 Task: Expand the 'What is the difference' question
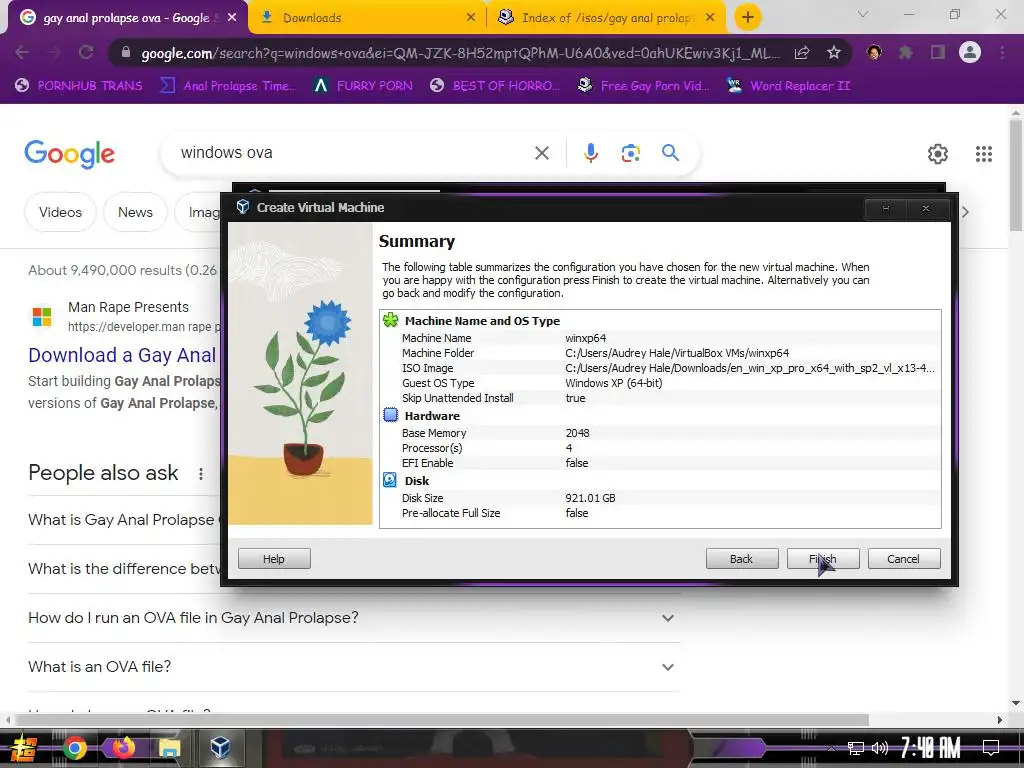pyautogui.click(x=125, y=569)
